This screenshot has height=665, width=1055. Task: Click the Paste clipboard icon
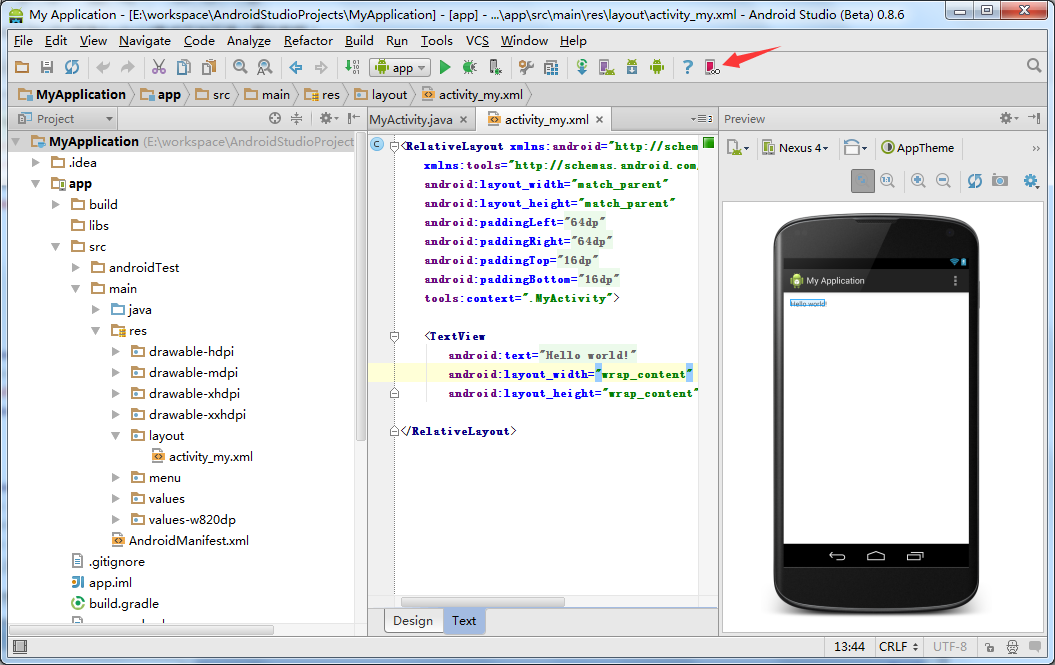pyautogui.click(x=209, y=67)
